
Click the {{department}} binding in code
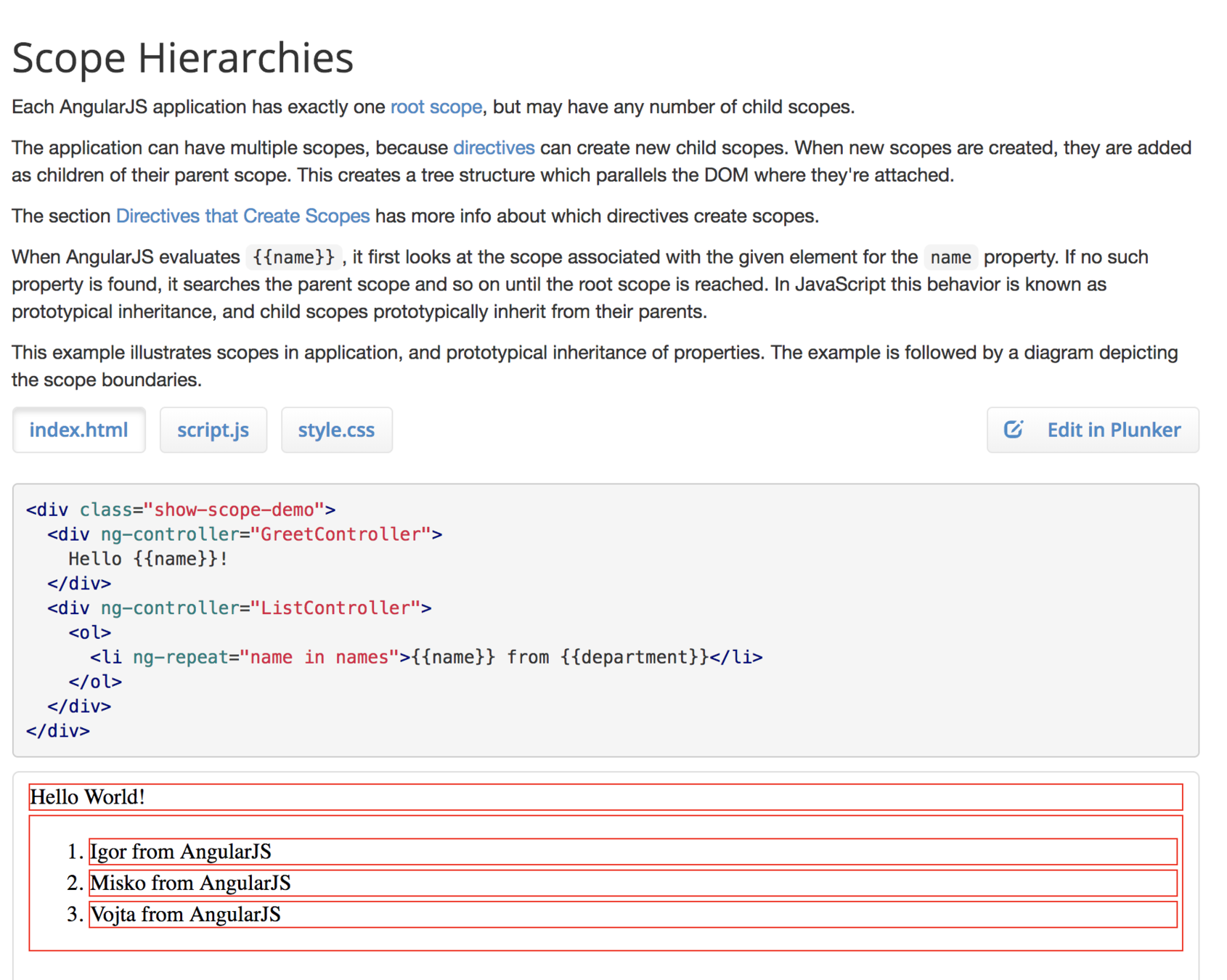(635, 657)
